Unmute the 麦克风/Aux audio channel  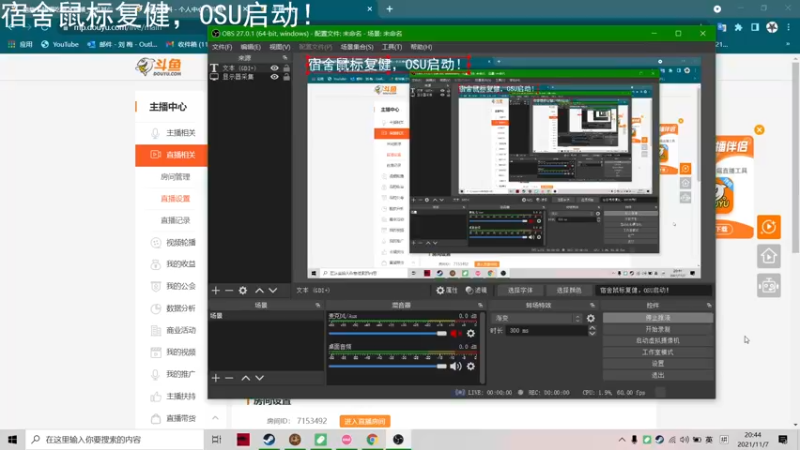click(x=455, y=334)
